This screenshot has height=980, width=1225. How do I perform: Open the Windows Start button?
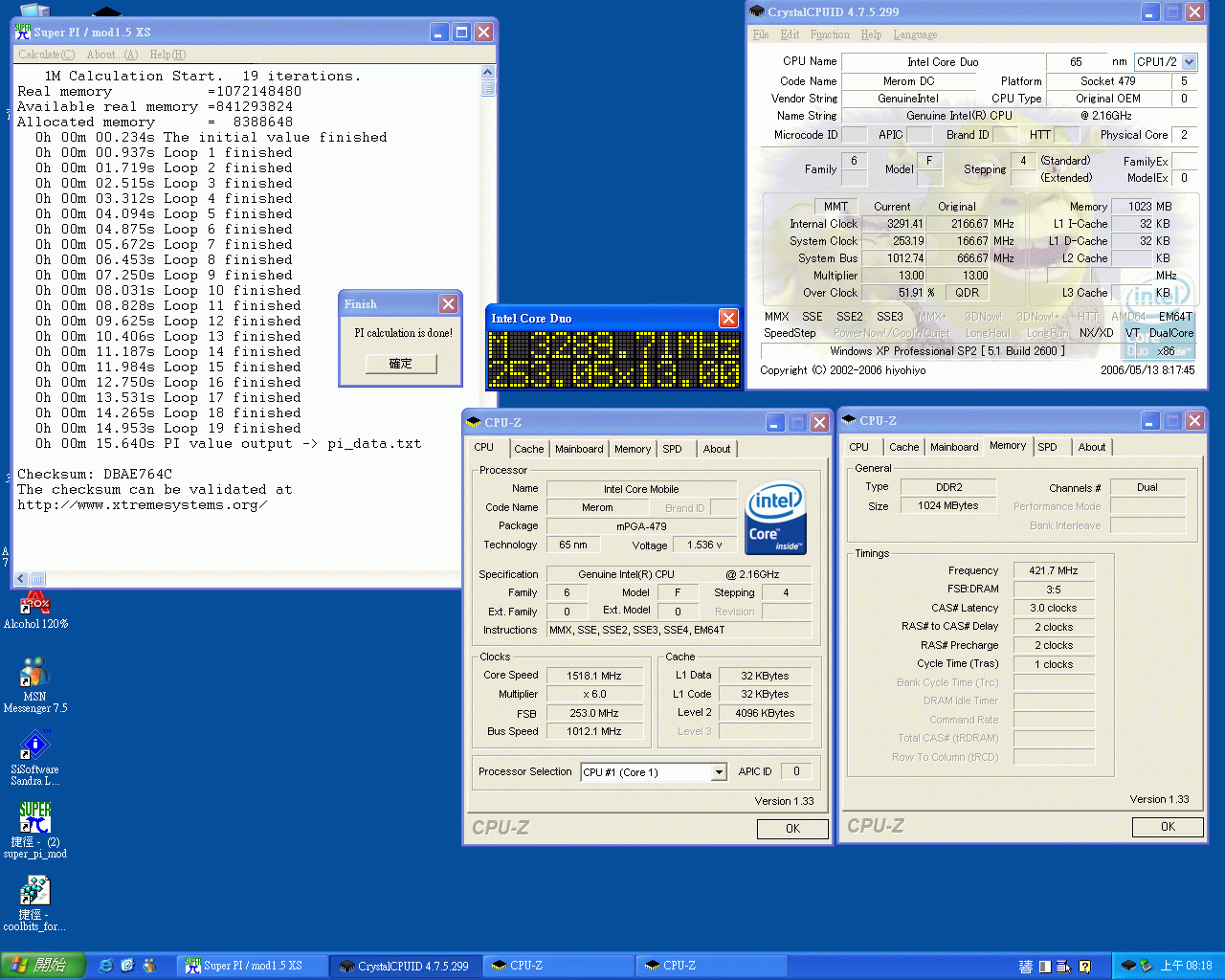[43, 966]
